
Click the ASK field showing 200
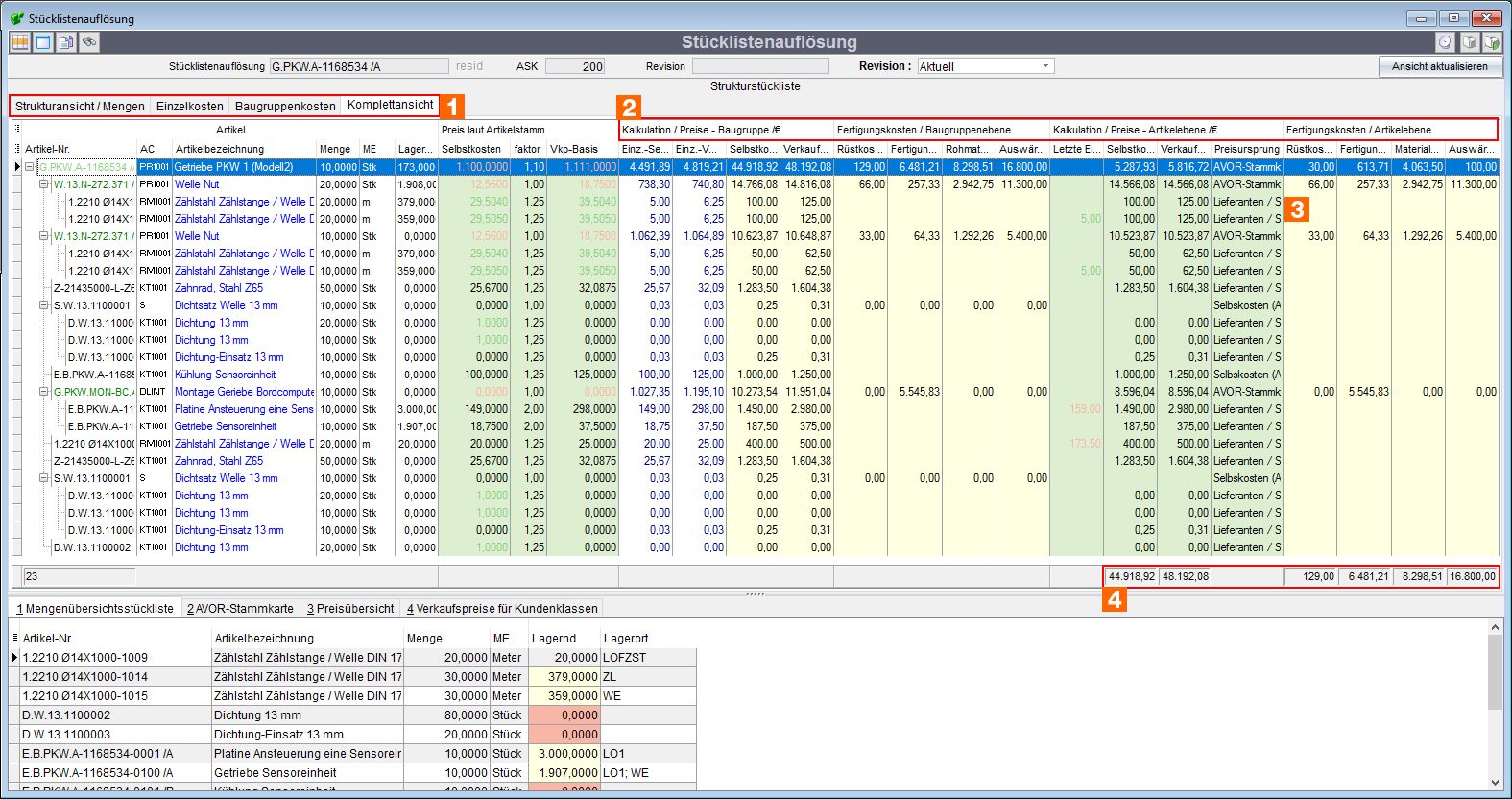click(575, 66)
